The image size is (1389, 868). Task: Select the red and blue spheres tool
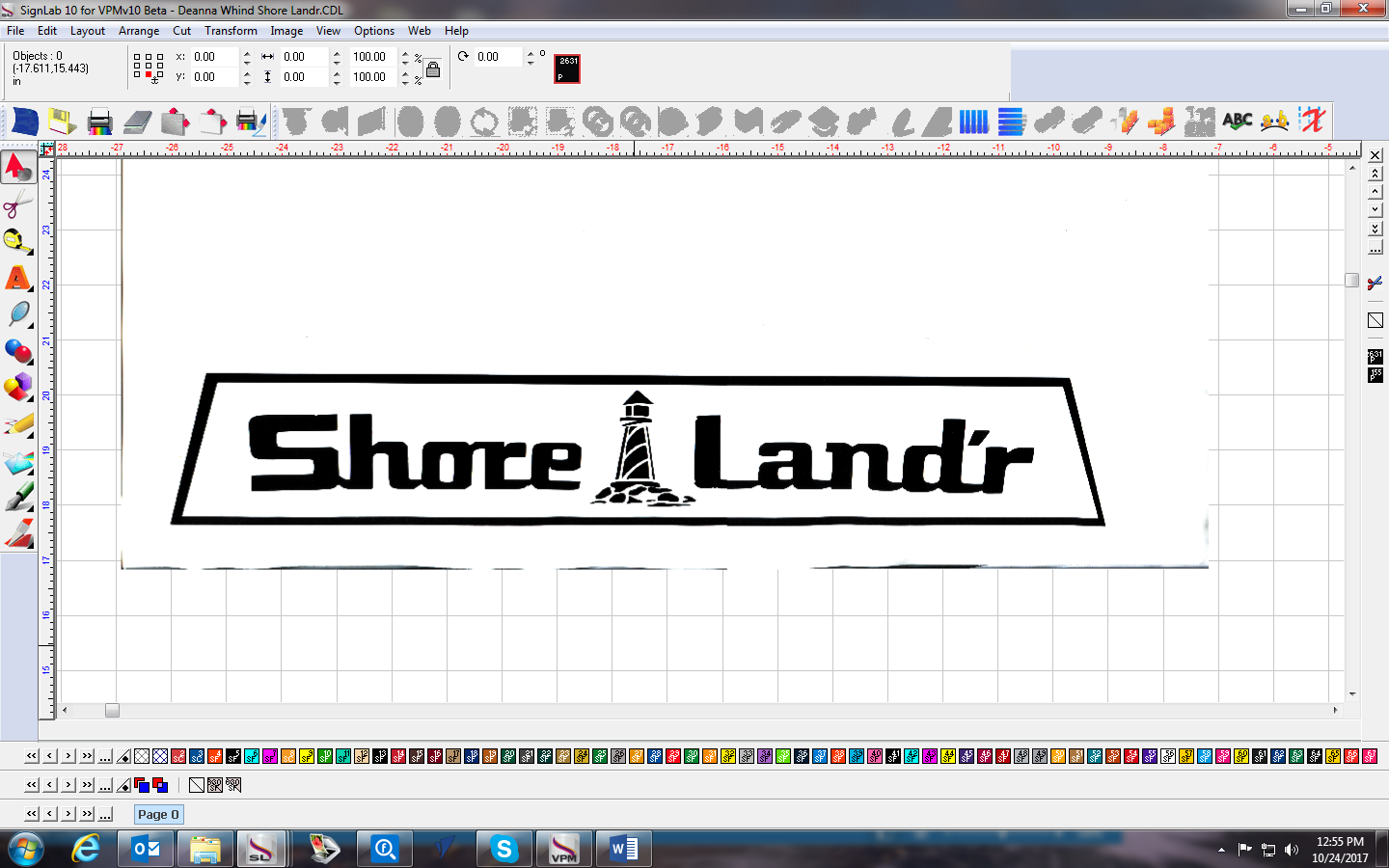(17, 351)
